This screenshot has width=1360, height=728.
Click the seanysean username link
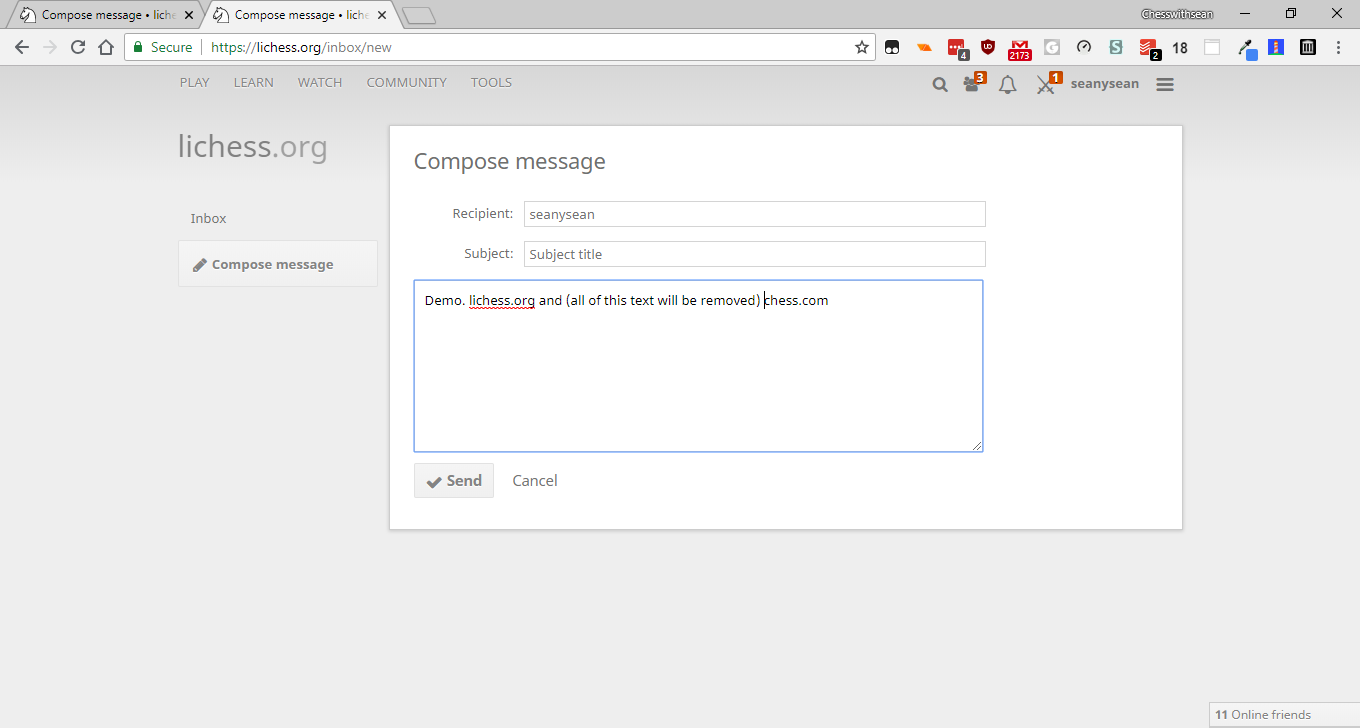(1105, 84)
